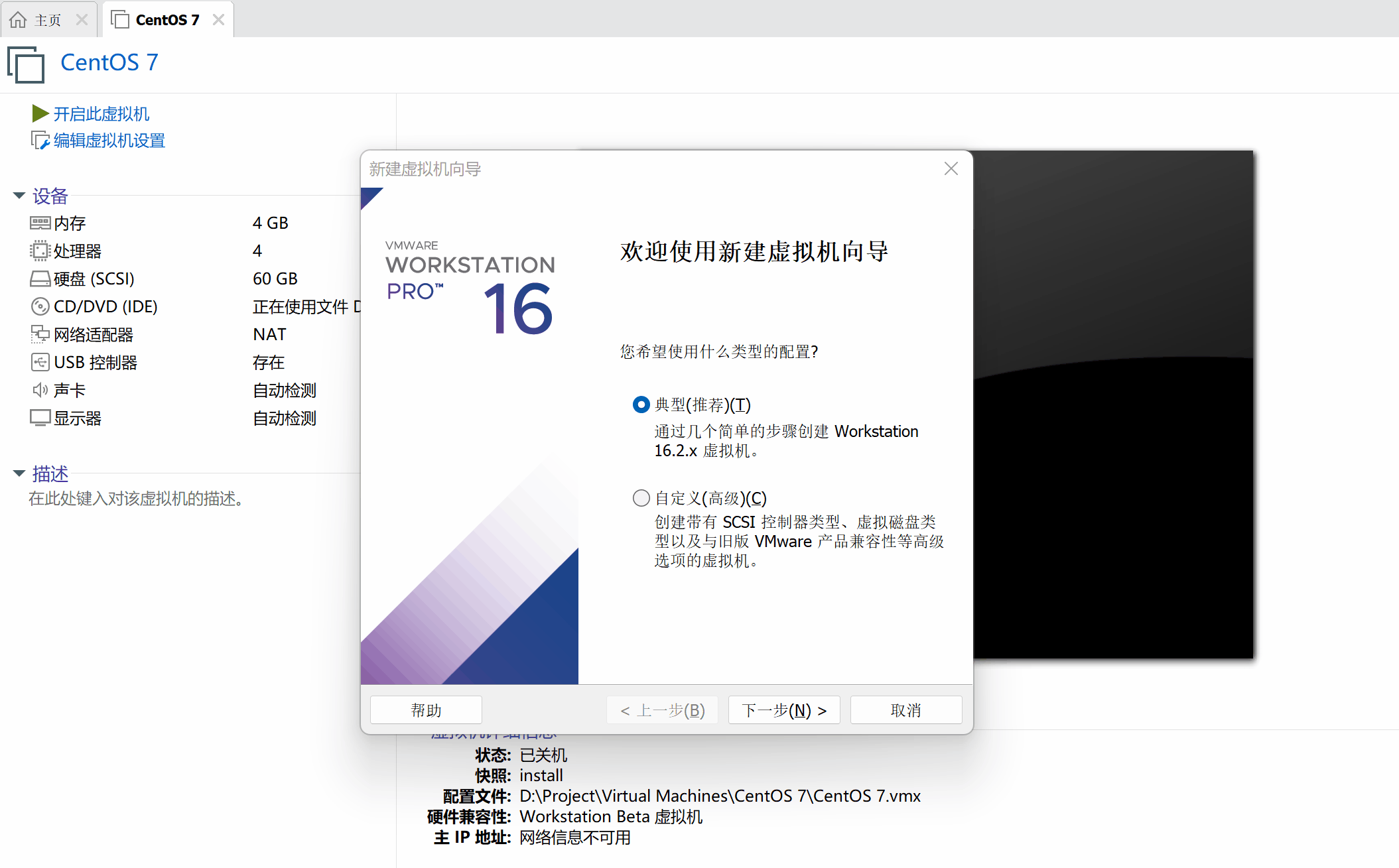This screenshot has width=1399, height=868.
Task: Click the 帮助 button in the wizard
Action: (x=426, y=710)
